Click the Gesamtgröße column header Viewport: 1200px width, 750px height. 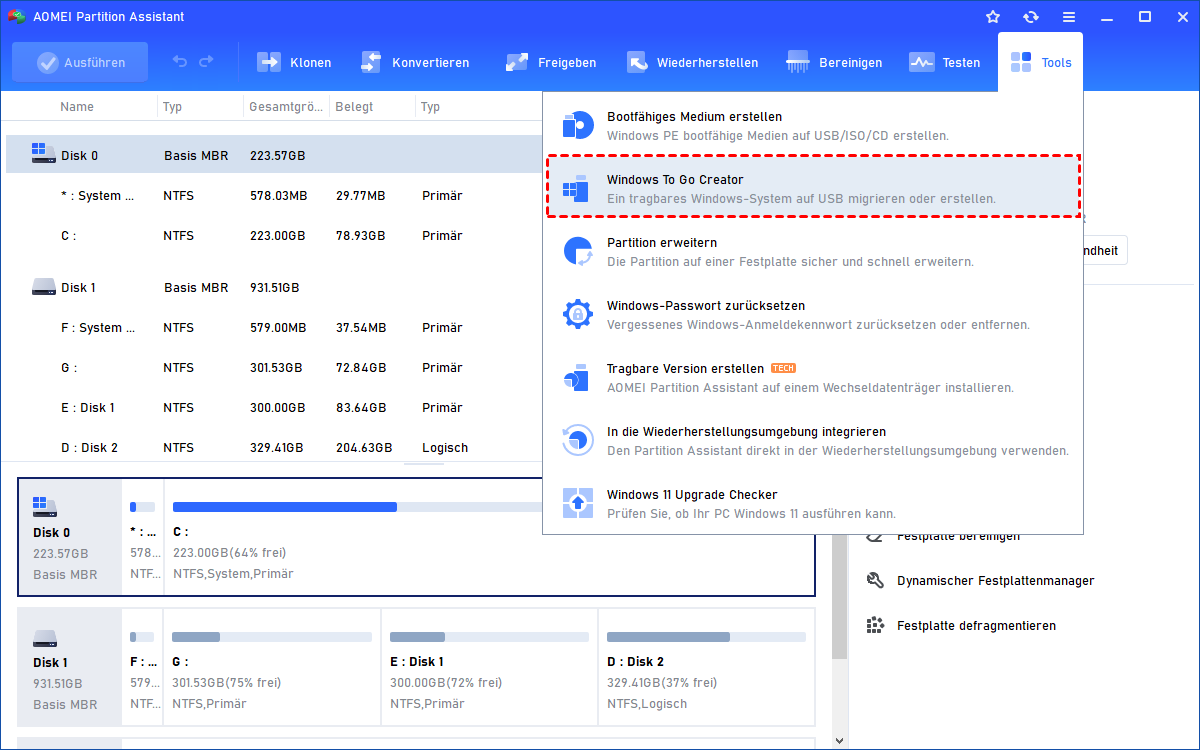[286, 106]
